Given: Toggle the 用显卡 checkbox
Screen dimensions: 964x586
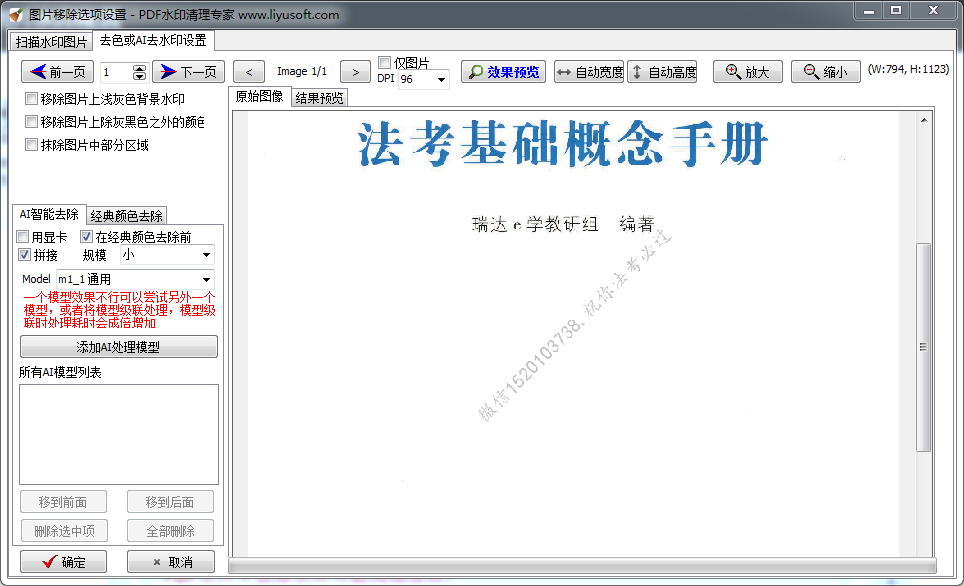Looking at the screenshot, I should tap(24, 237).
